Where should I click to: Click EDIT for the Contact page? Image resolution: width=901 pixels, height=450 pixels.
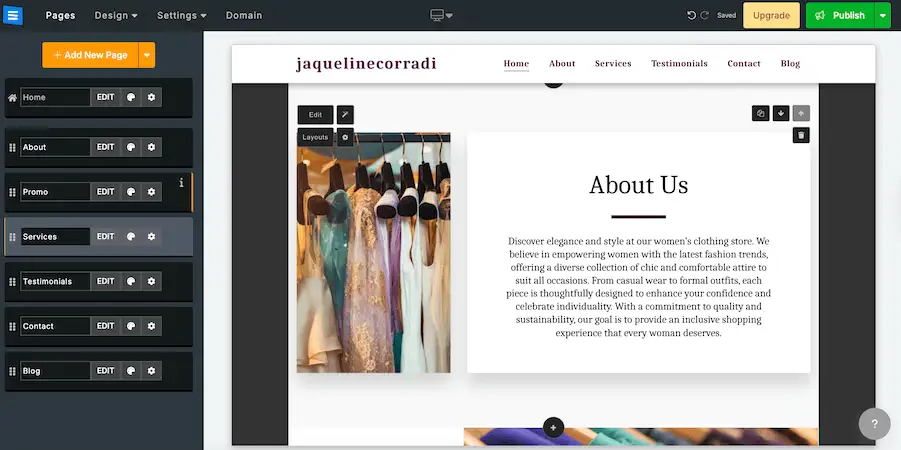105,326
